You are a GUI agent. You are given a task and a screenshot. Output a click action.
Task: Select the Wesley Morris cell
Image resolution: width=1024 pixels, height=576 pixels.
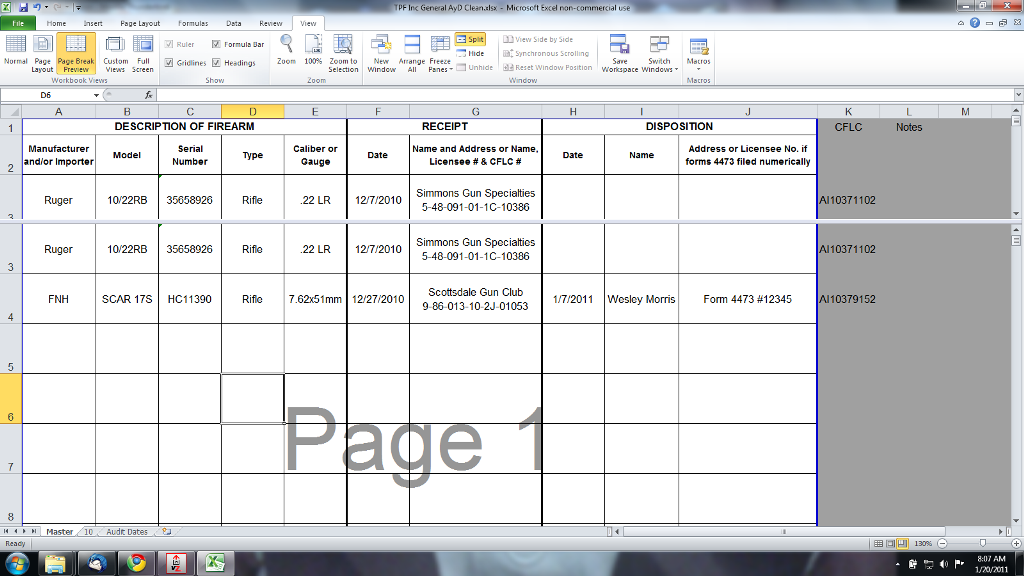(x=641, y=299)
